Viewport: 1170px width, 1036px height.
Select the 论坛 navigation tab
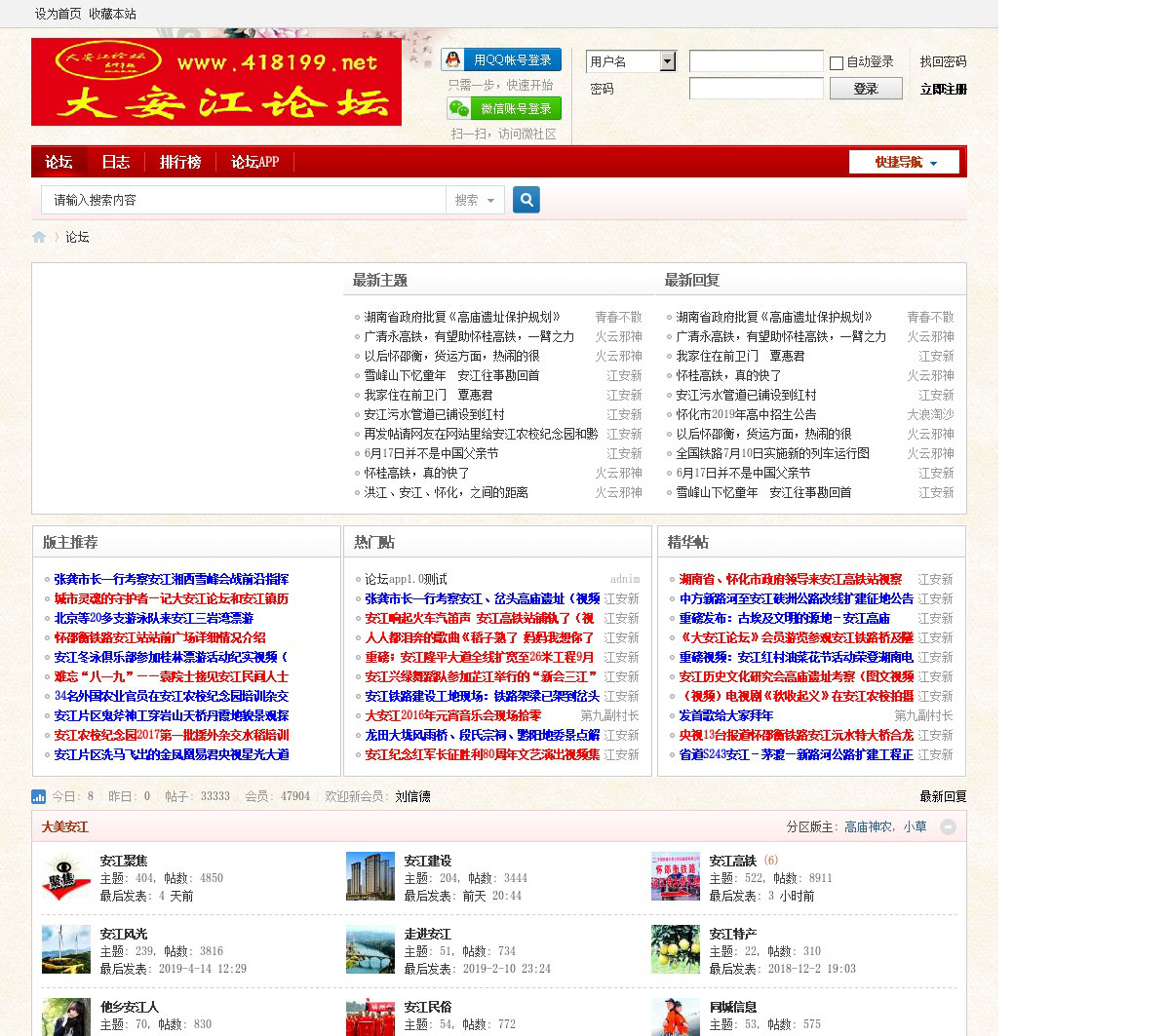pos(58,162)
